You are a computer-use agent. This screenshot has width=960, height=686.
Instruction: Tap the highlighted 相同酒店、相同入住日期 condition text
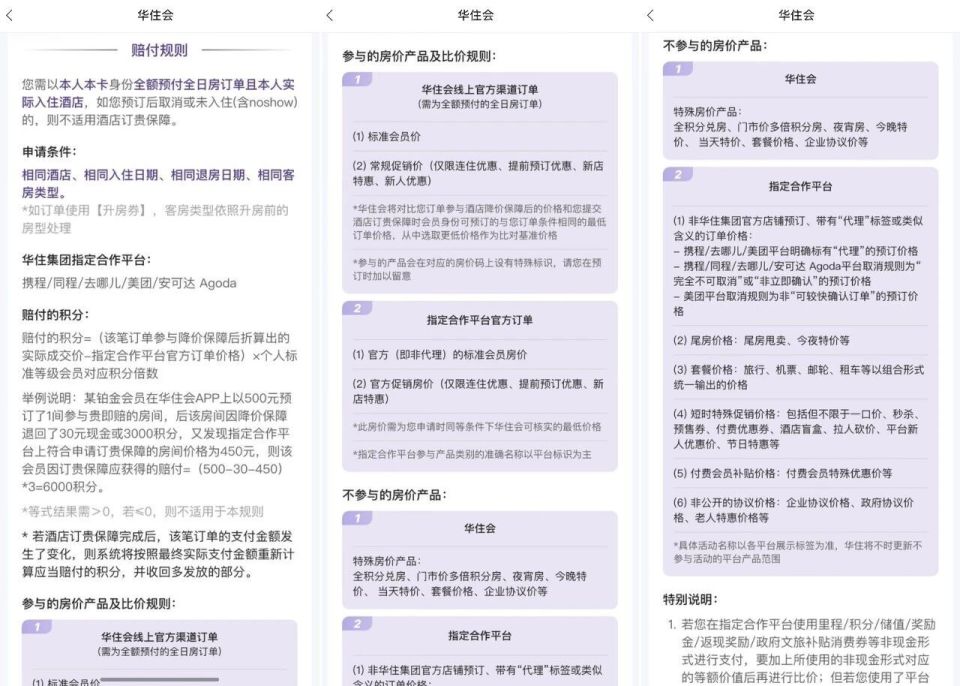pos(159,184)
